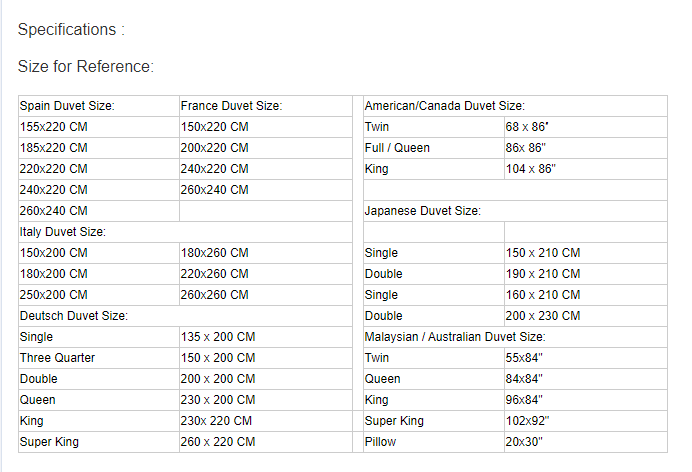Click the 260 x 220 CM Deutsch cell
Viewport: 692px width, 472px height.
pos(218,442)
